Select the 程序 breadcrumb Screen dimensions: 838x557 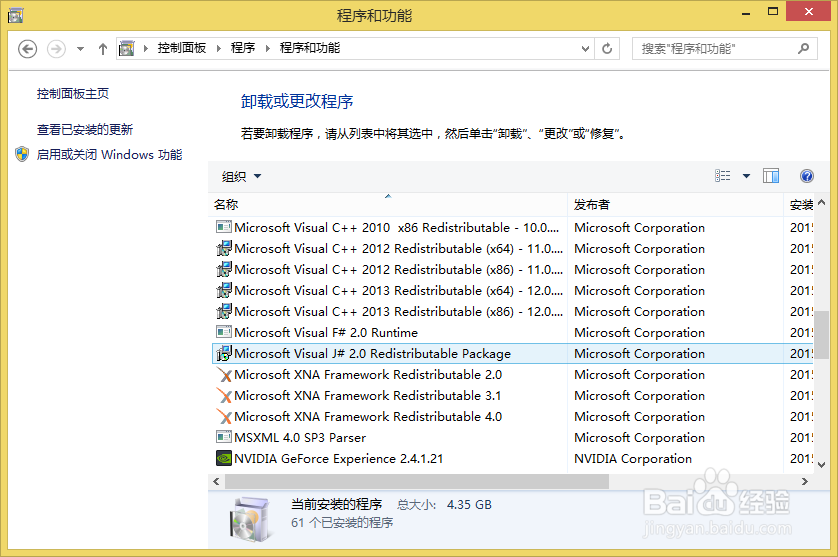[243, 48]
